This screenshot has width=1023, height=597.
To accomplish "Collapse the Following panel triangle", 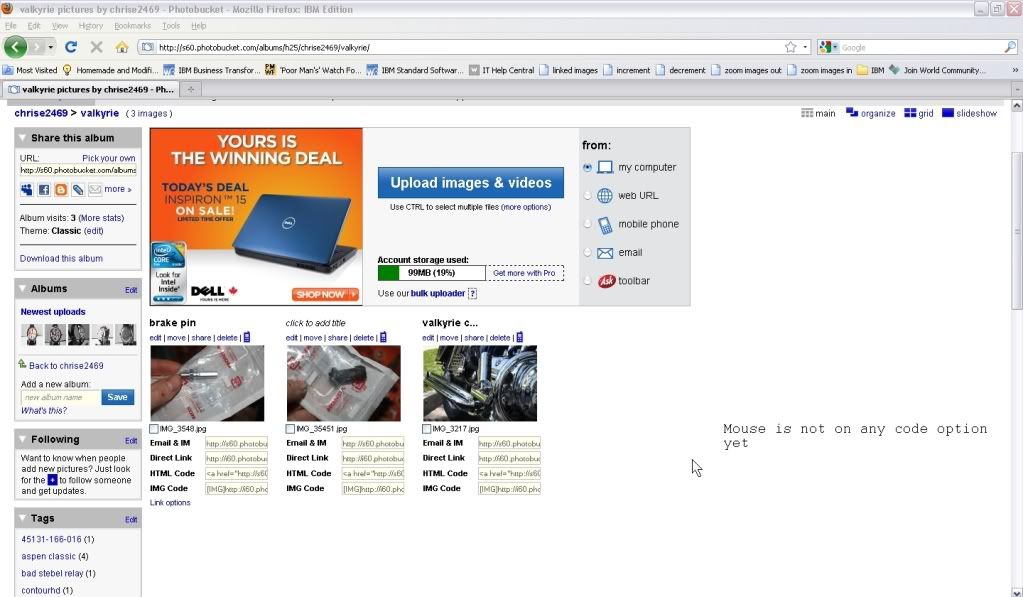I will pos(22,439).
